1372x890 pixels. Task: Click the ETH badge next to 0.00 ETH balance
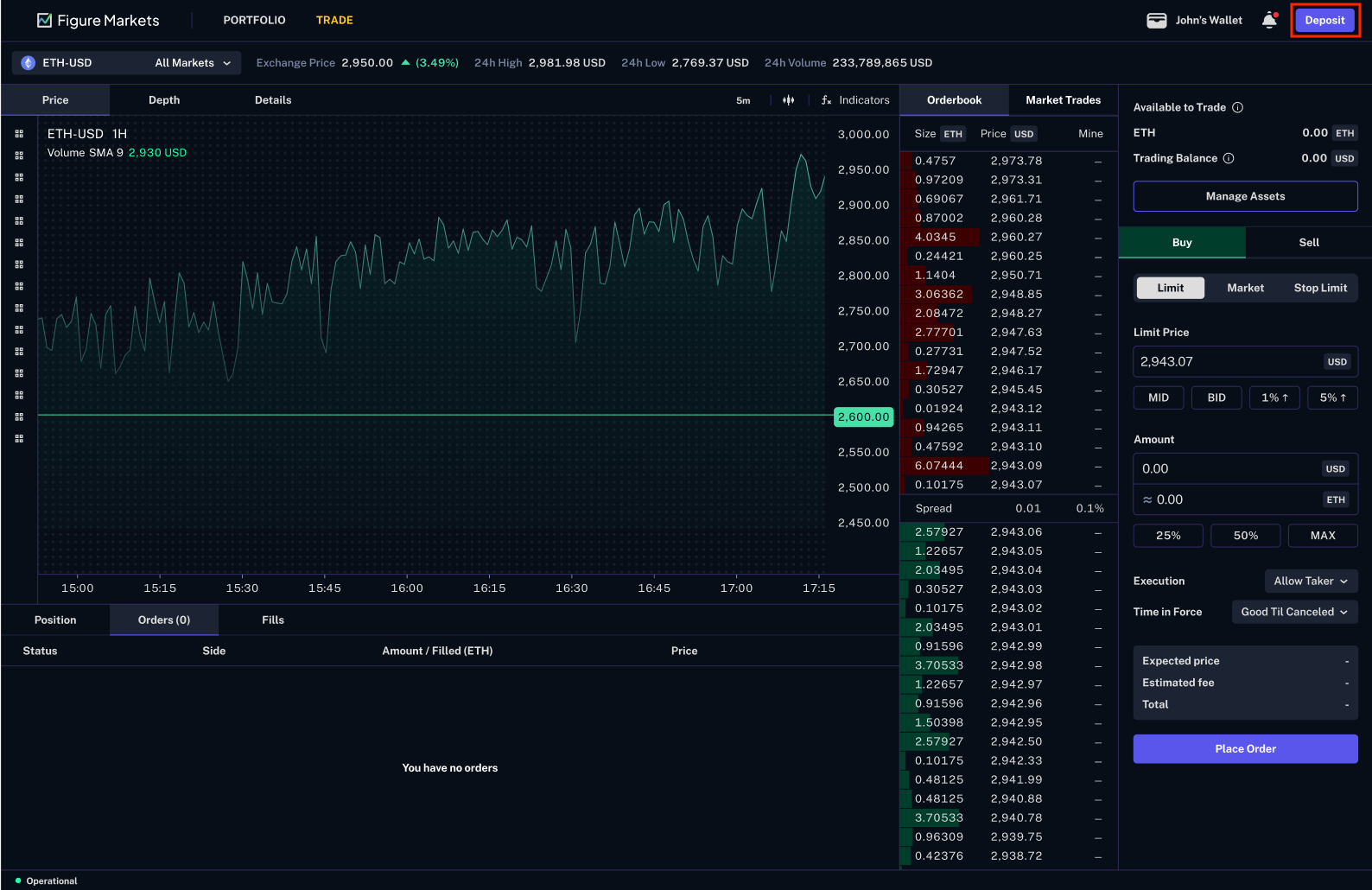tap(1344, 133)
